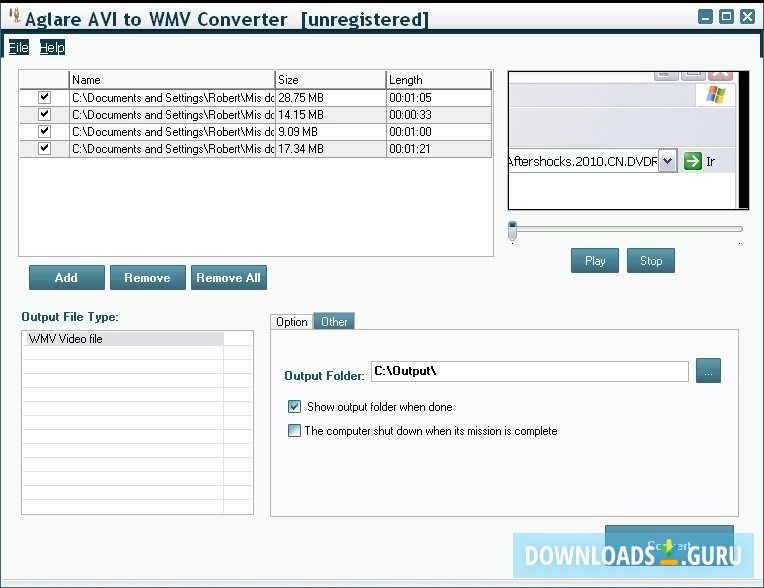The width and height of the screenshot is (764, 588).
Task: Browse for output folder with ellipsis button
Action: [x=708, y=371]
